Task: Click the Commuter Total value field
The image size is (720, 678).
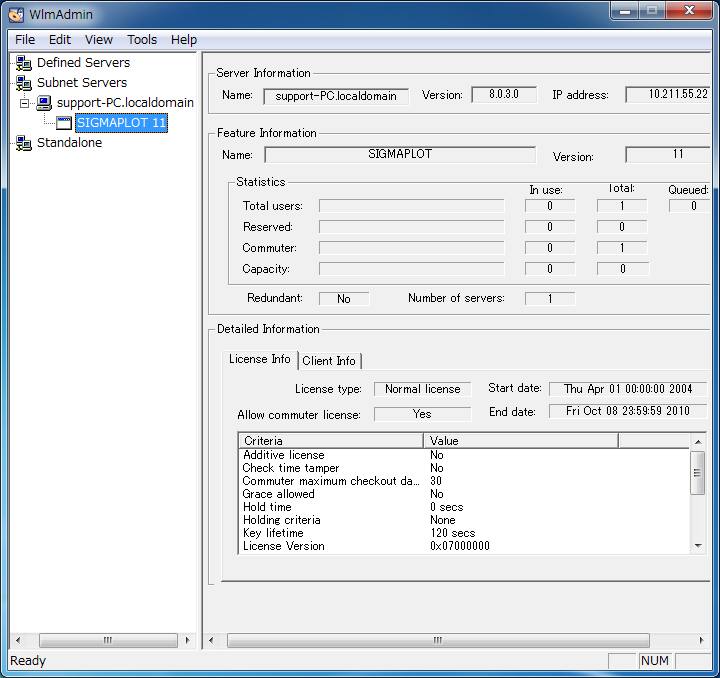Action: (x=622, y=248)
